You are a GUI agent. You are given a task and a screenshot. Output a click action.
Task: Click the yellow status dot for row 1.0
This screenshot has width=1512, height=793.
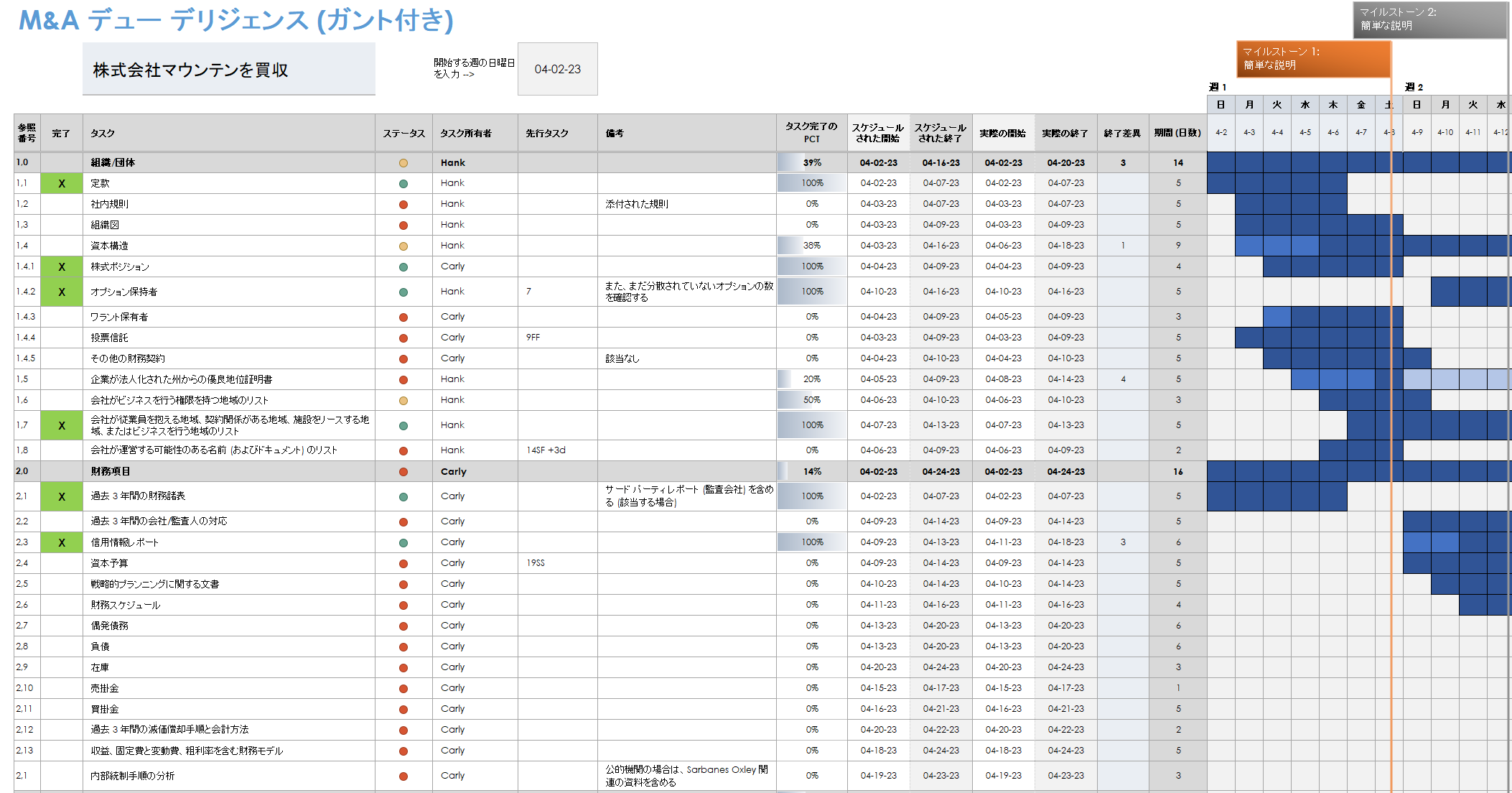tap(403, 163)
